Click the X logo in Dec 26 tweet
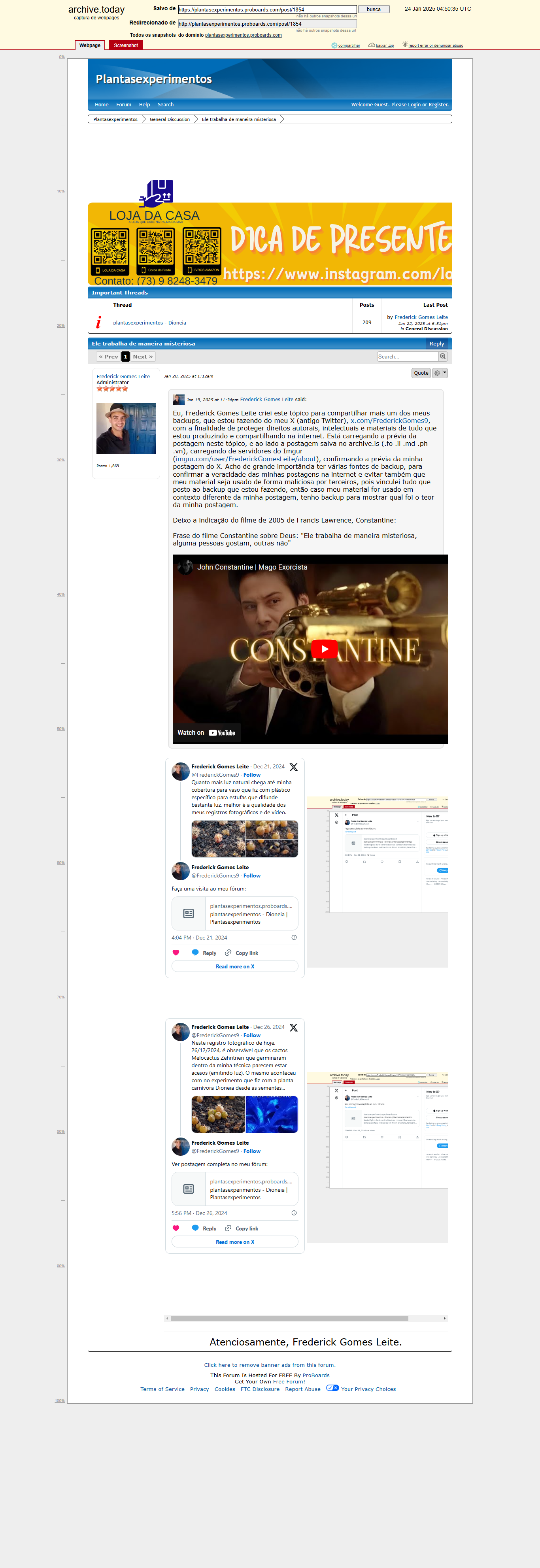Image resolution: width=540 pixels, height=1568 pixels. [x=293, y=1027]
